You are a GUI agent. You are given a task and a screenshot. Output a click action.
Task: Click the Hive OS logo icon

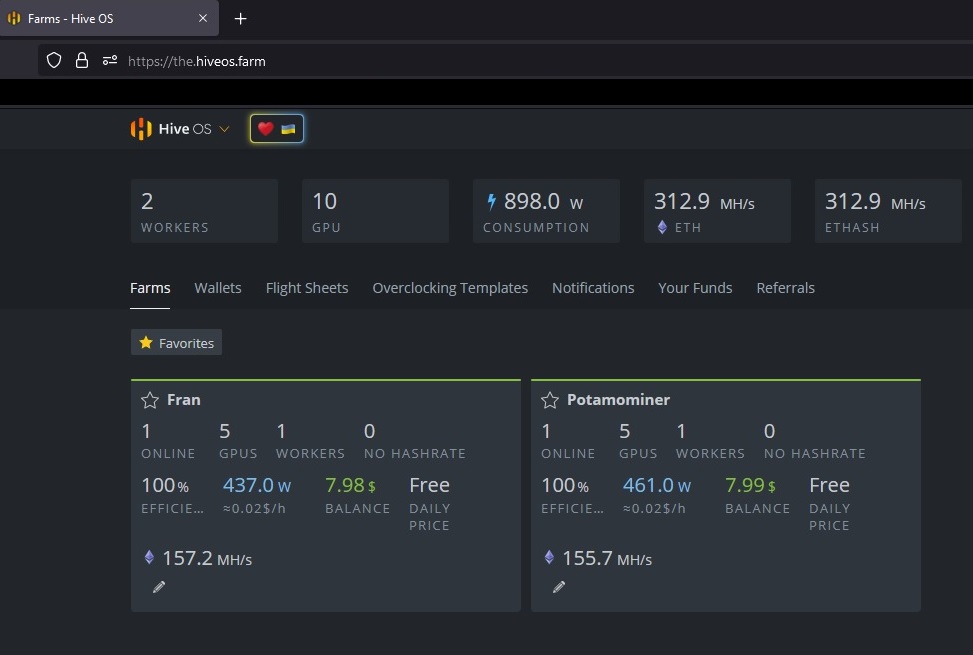[140, 128]
